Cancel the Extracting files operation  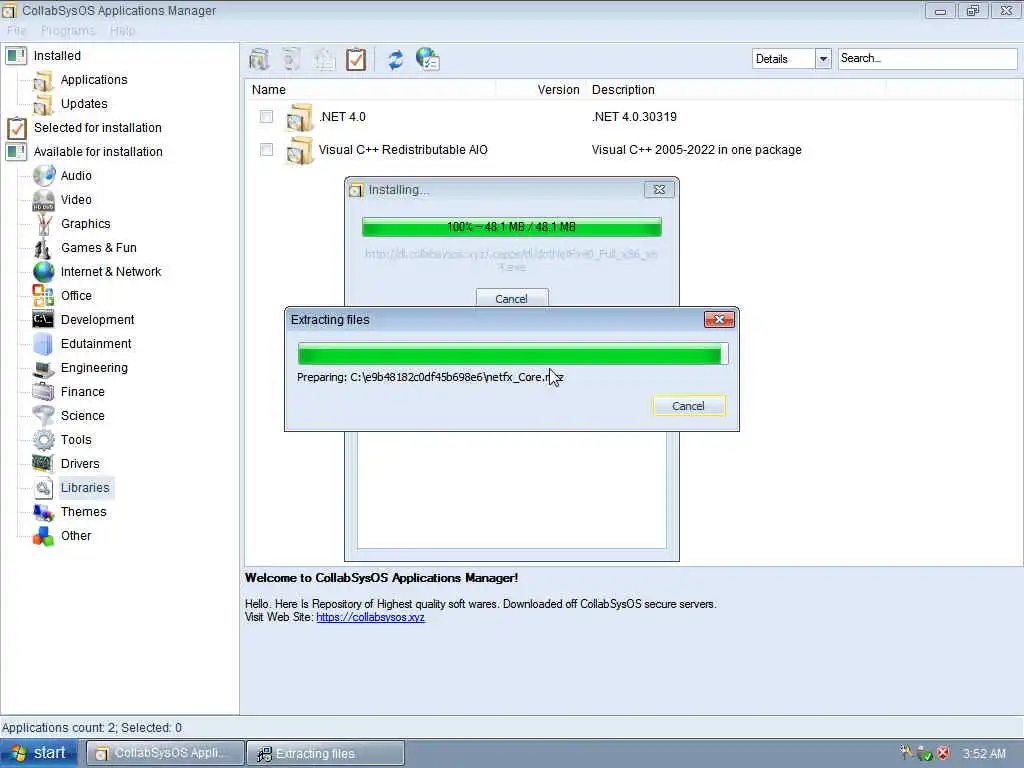(x=688, y=406)
